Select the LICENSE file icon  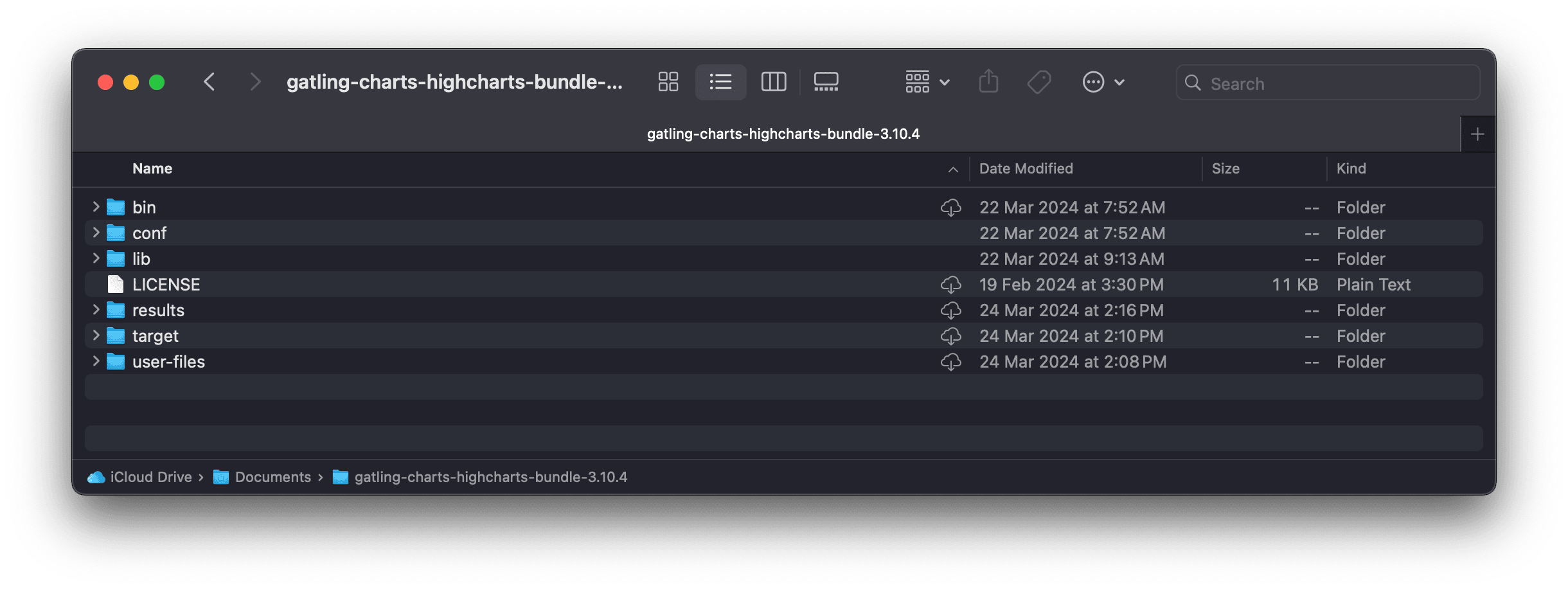click(116, 284)
